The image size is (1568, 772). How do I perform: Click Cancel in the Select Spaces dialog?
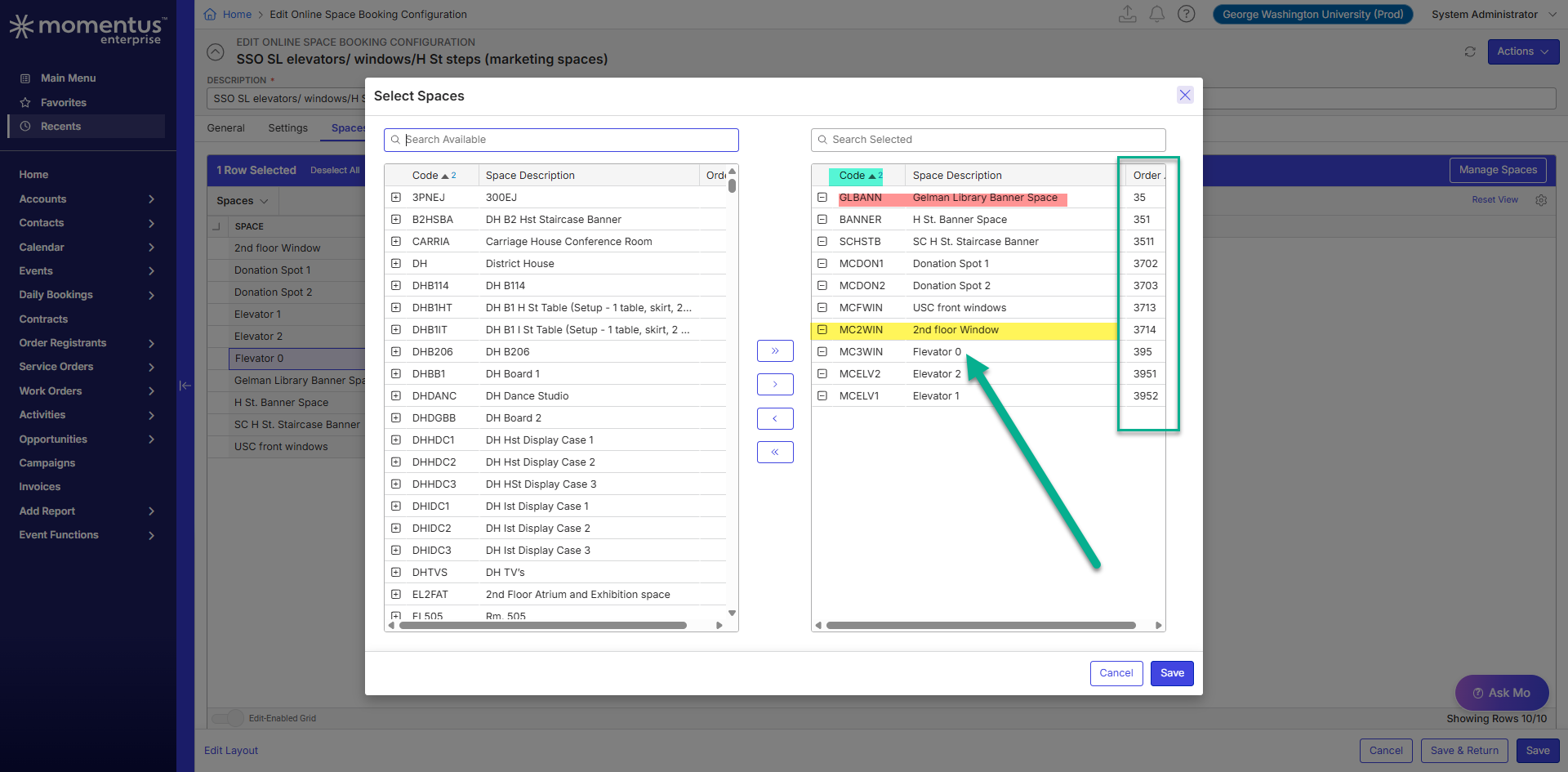pos(1116,673)
